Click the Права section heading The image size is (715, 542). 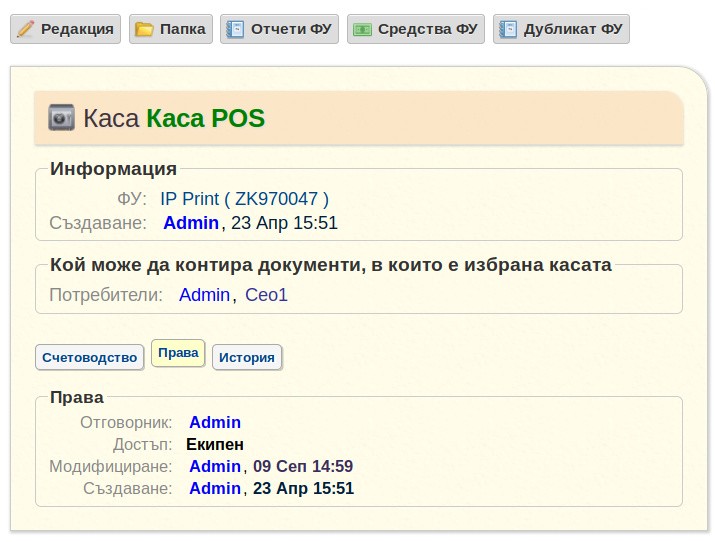tap(77, 397)
